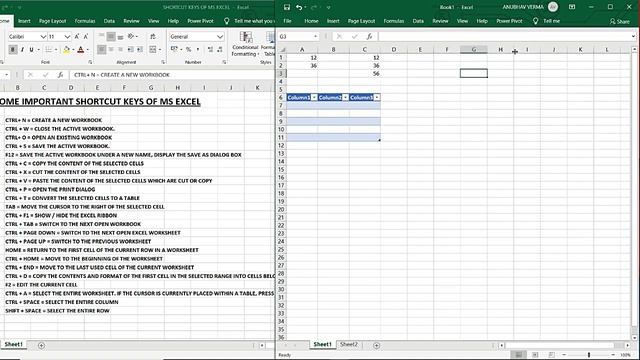Click Wrap Text icon
640x360 pixels.
pos(153,37)
